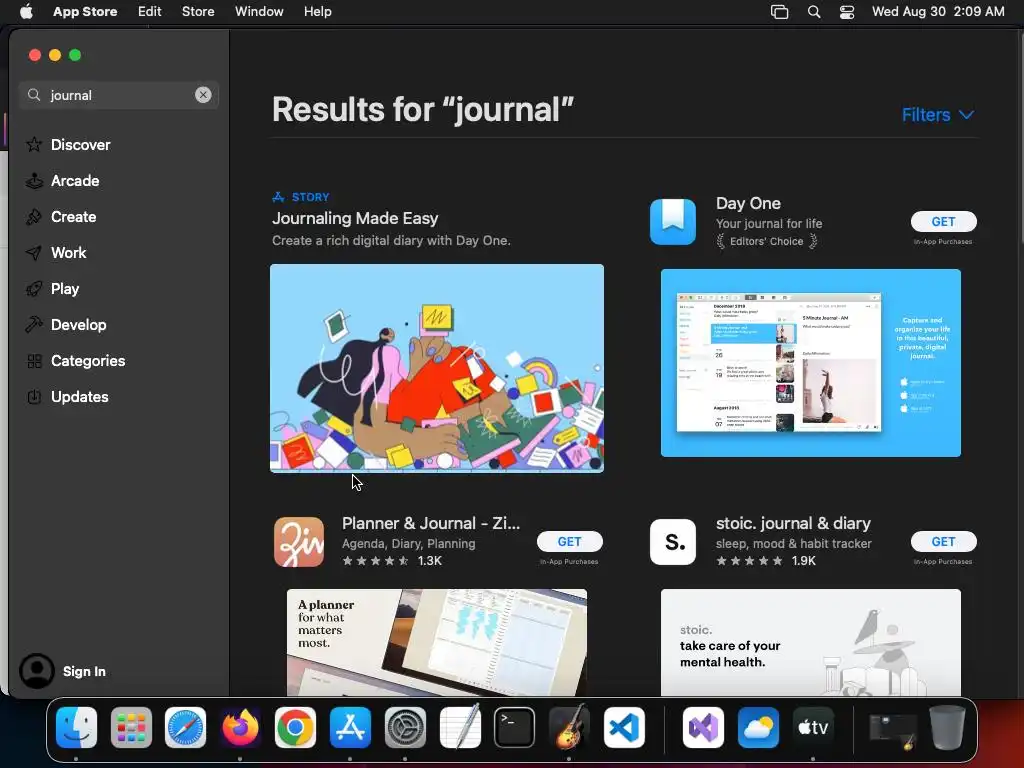Open the Day One app icon
The image size is (1024, 768).
pos(673,221)
